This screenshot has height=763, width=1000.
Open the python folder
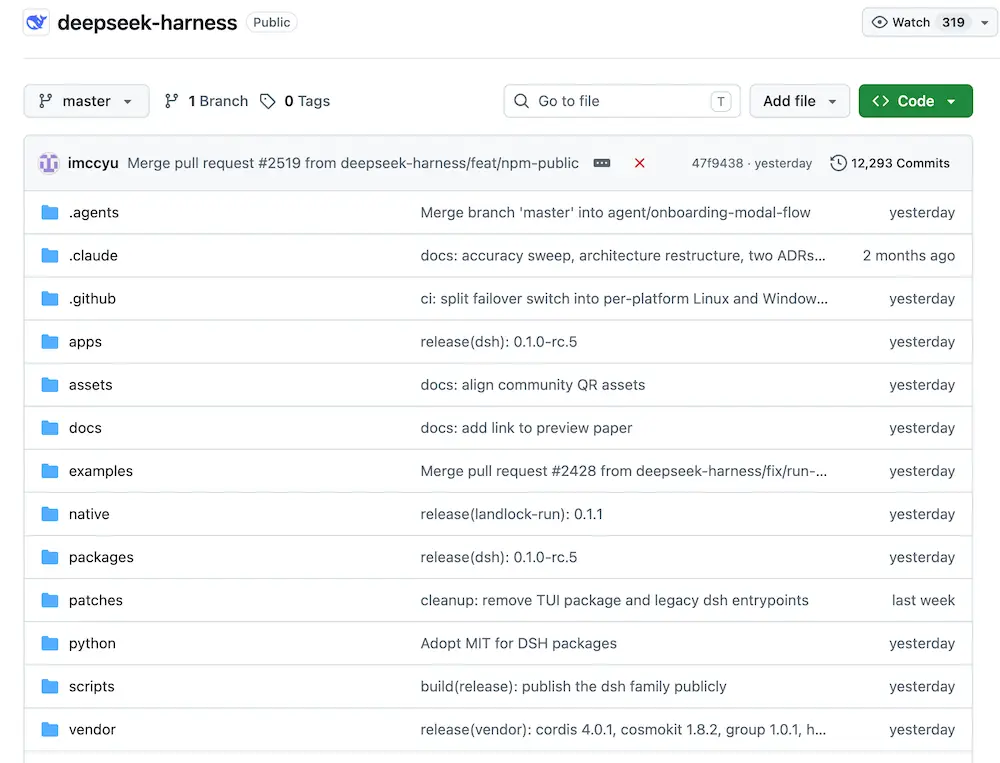point(92,643)
